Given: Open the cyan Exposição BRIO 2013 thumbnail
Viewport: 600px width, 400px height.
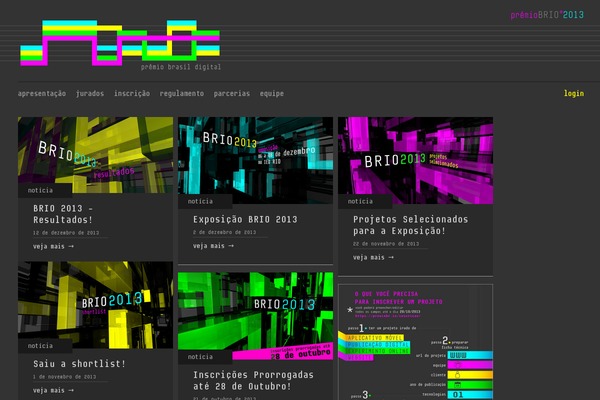Looking at the screenshot, I should click(255, 160).
